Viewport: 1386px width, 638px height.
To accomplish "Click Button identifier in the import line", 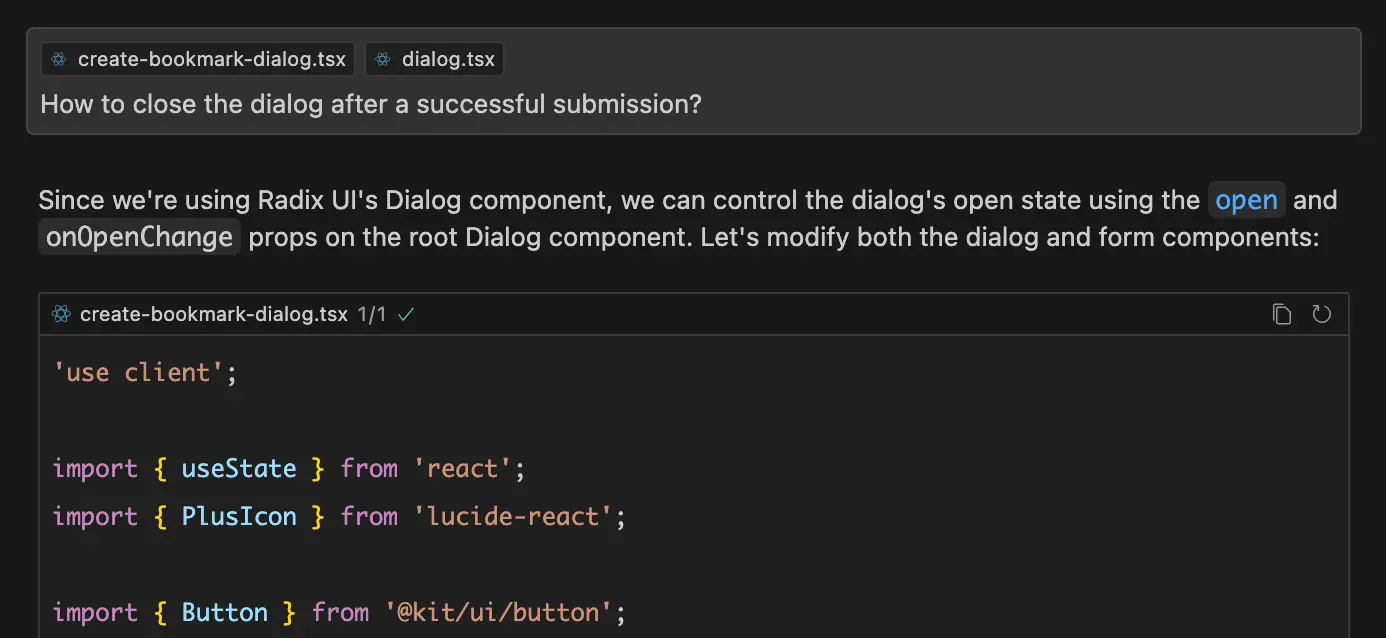I will coord(224,612).
